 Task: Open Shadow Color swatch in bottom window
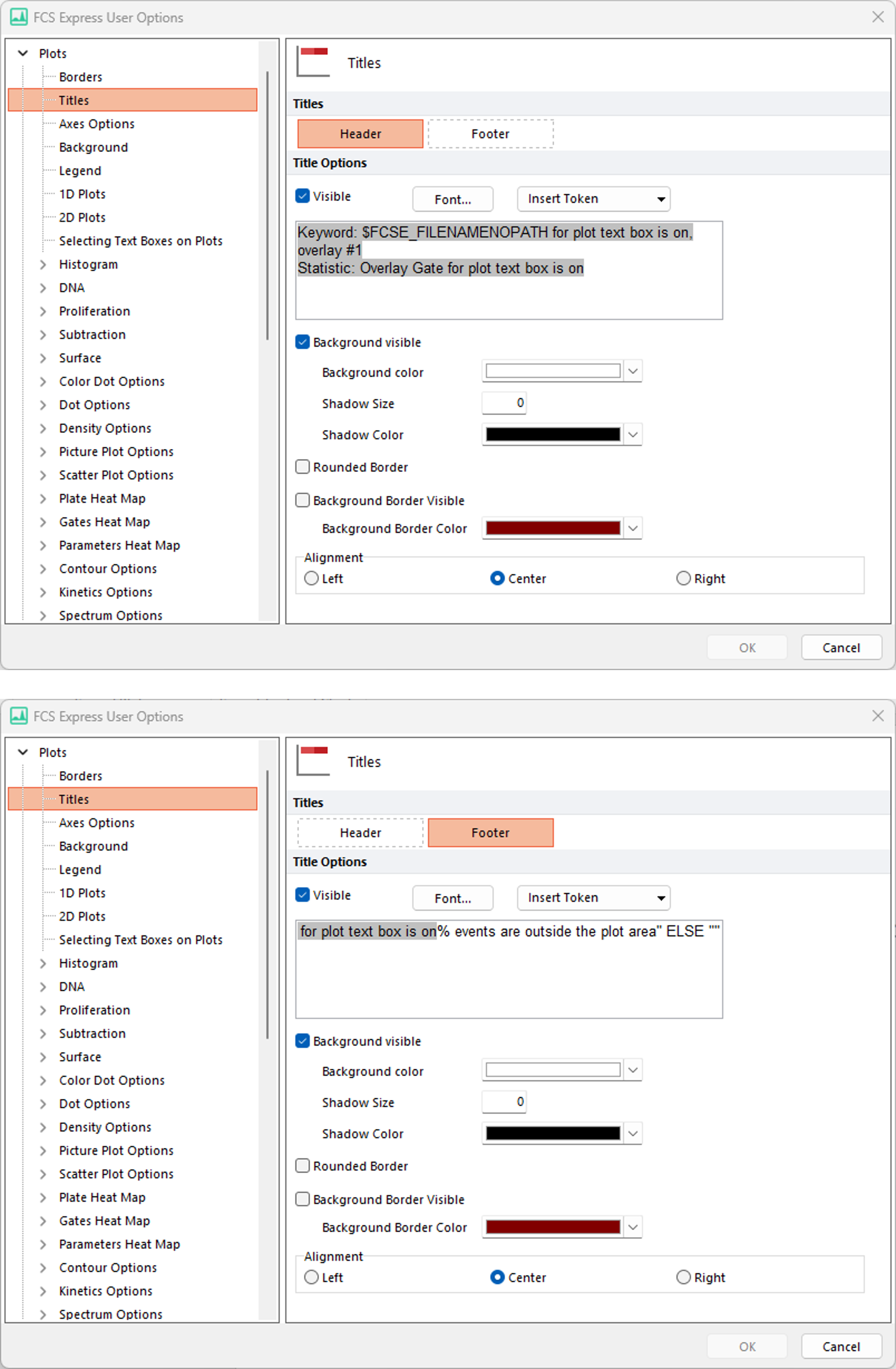pos(562,1133)
